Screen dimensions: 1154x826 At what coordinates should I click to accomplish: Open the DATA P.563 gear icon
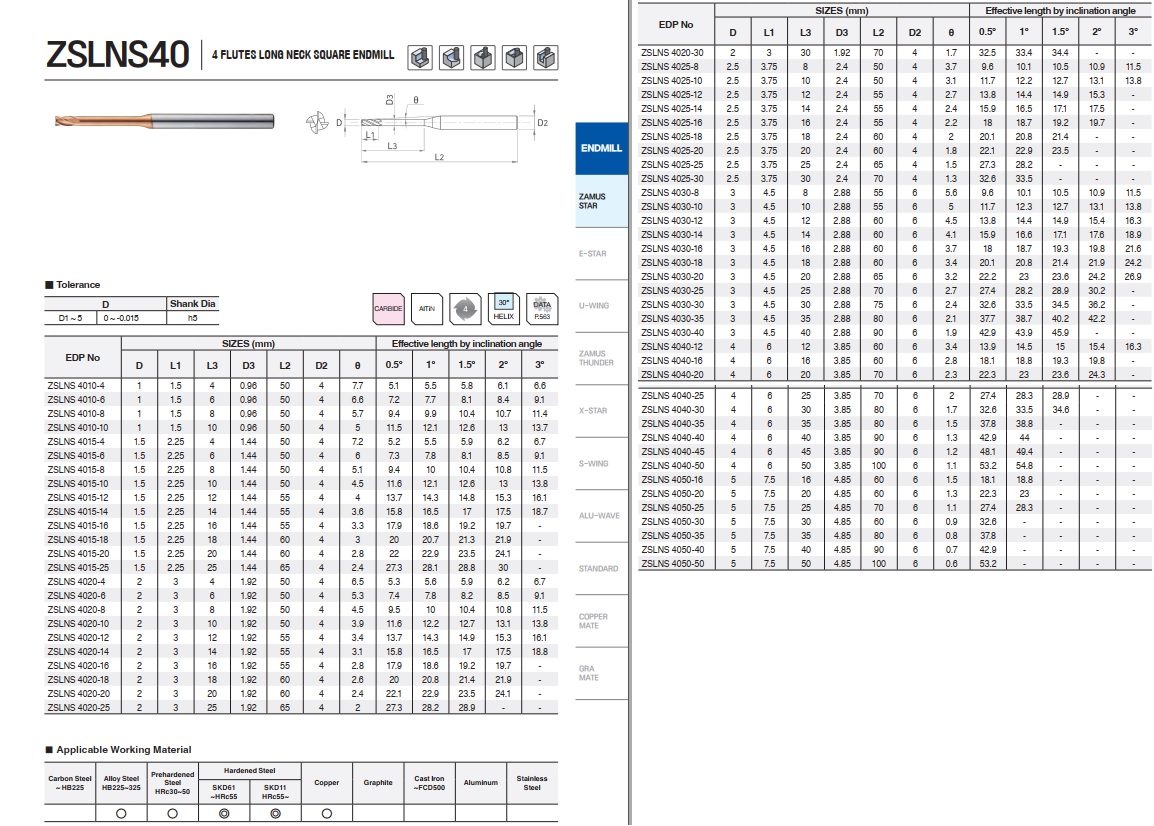pyautogui.click(x=542, y=308)
